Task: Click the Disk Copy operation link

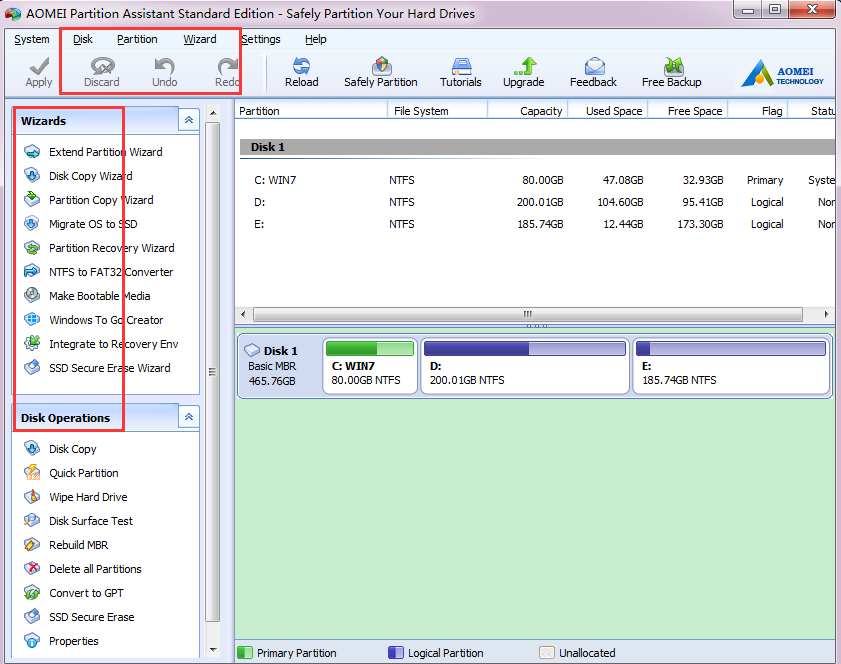Action: 73,449
